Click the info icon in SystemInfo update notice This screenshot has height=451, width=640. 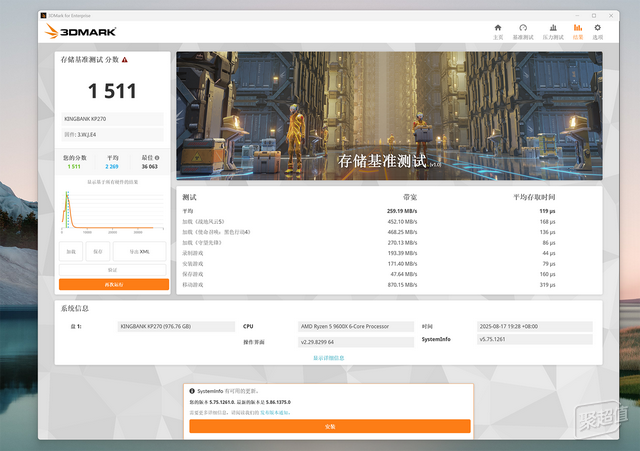(192, 391)
